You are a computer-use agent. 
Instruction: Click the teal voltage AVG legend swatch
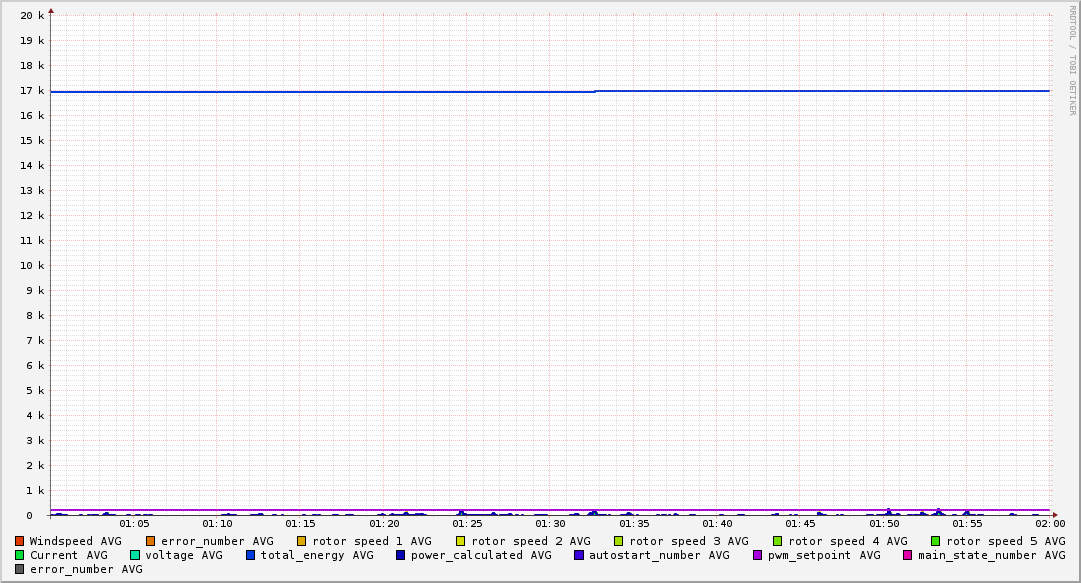tap(135, 555)
